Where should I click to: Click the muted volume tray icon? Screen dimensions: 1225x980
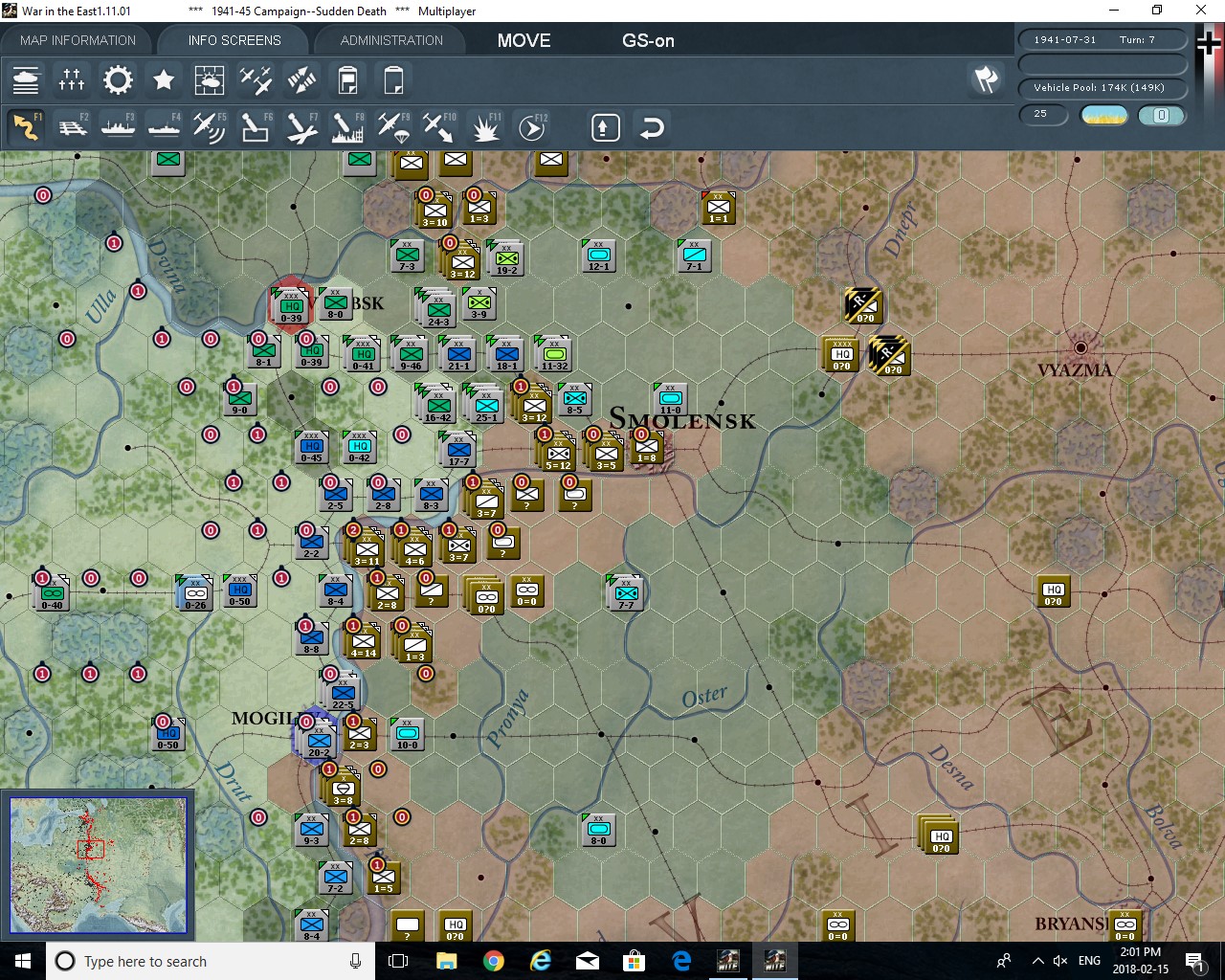(x=1060, y=961)
